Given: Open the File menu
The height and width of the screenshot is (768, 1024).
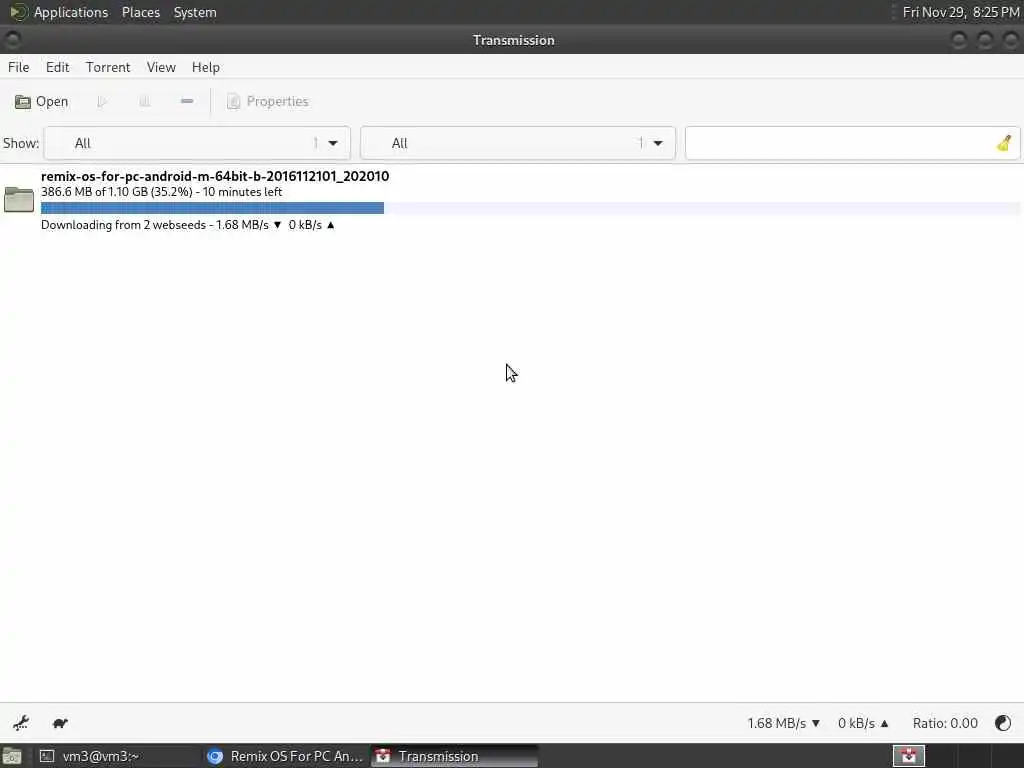Looking at the screenshot, I should [x=18, y=67].
